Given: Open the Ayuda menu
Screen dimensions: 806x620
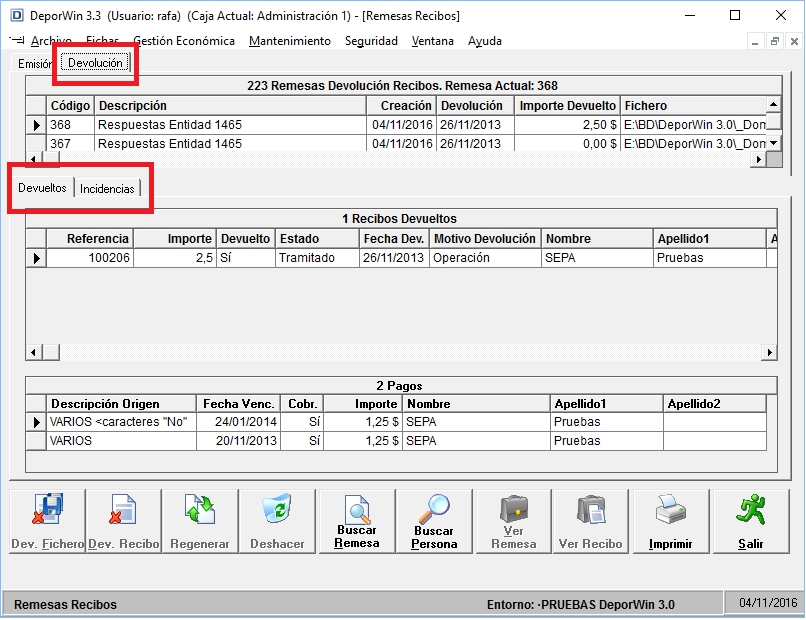Looking at the screenshot, I should coord(484,41).
